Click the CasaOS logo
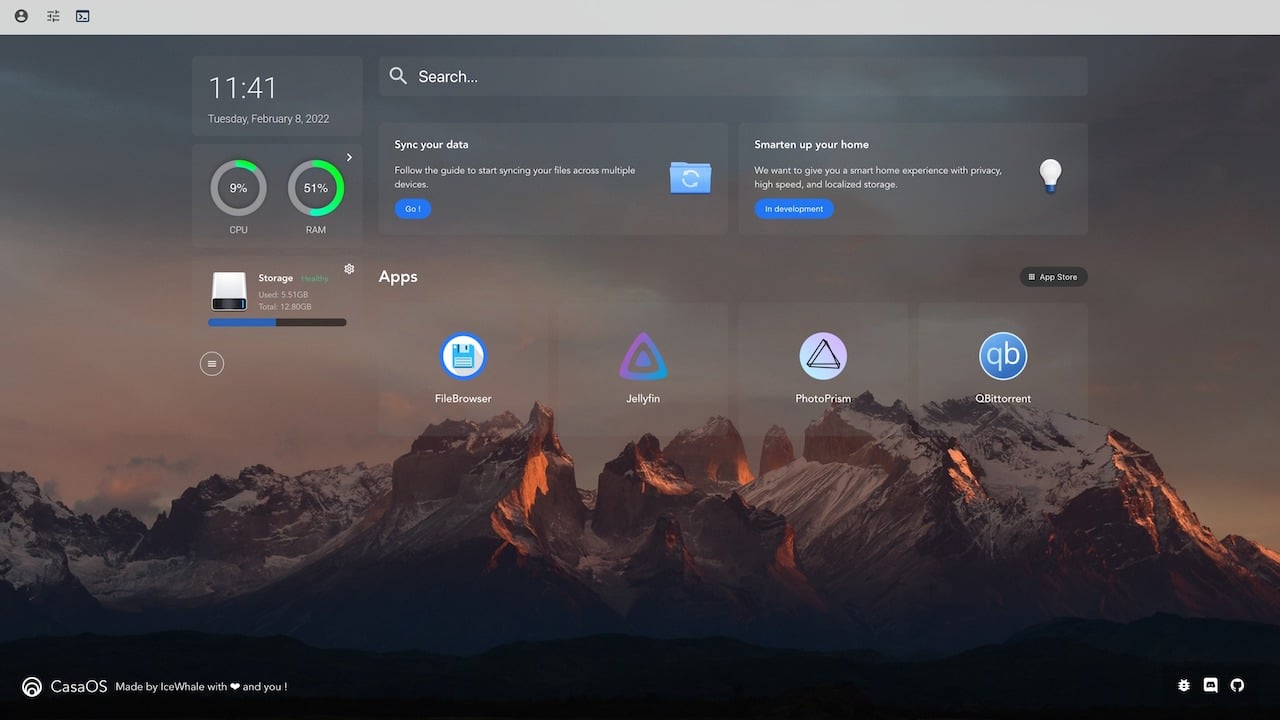 point(32,687)
